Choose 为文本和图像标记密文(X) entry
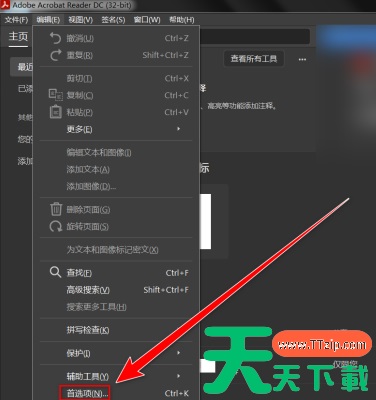Screen dimensions: 376x400 pyautogui.click(x=116, y=249)
